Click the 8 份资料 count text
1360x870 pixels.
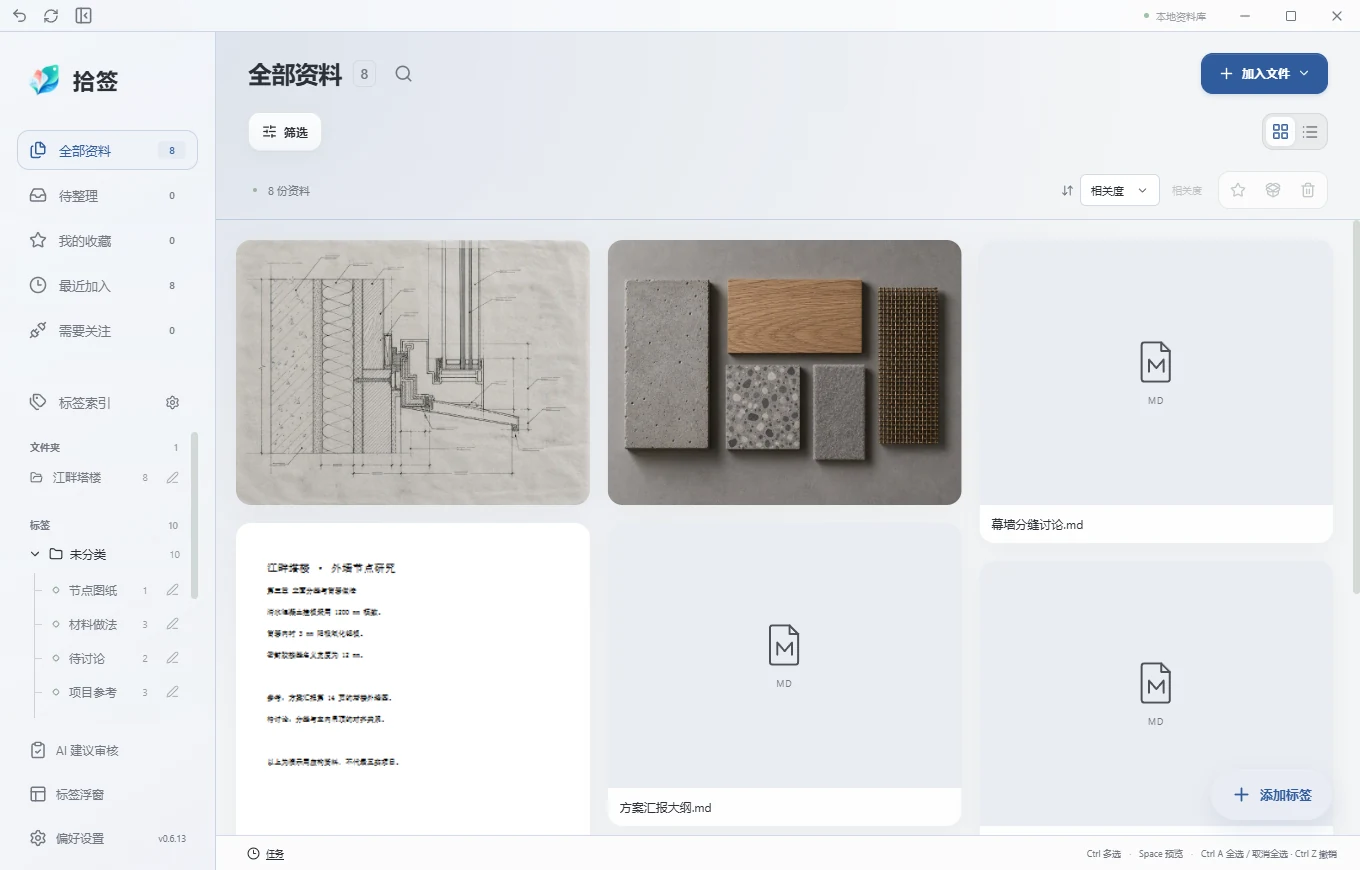click(x=289, y=190)
